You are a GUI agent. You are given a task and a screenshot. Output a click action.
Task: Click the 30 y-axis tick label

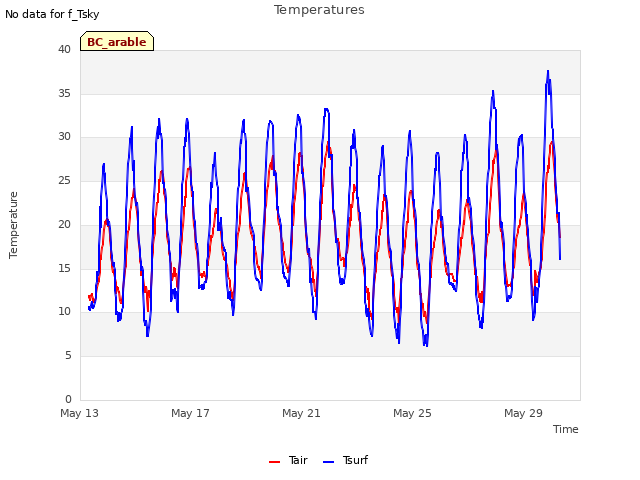point(64,137)
